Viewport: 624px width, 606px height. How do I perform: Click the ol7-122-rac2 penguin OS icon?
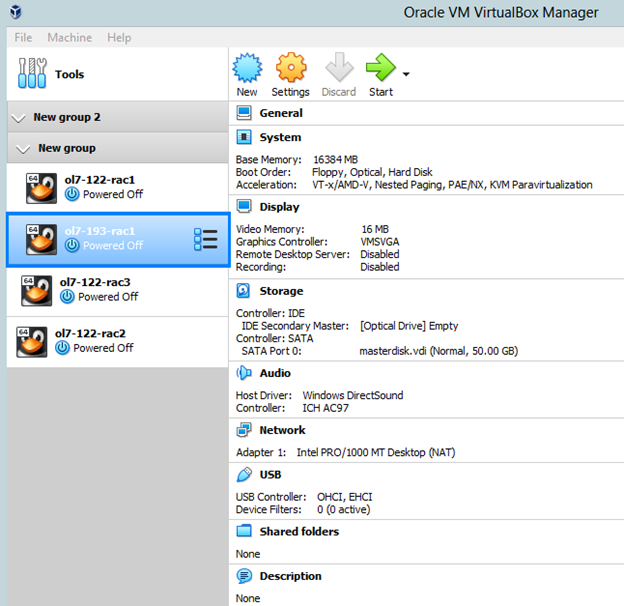click(x=32, y=342)
